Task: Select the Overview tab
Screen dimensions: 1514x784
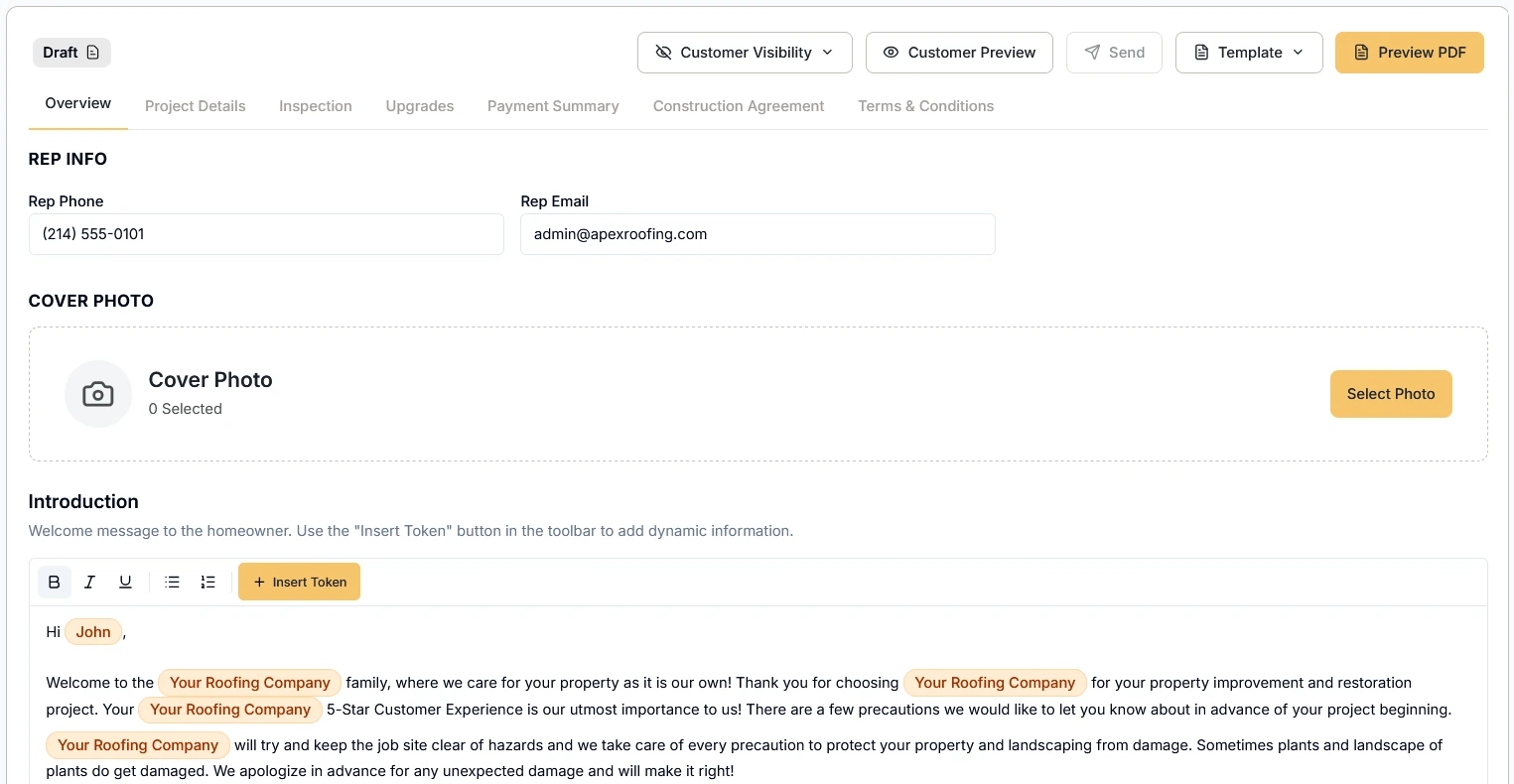Action: 78,103
